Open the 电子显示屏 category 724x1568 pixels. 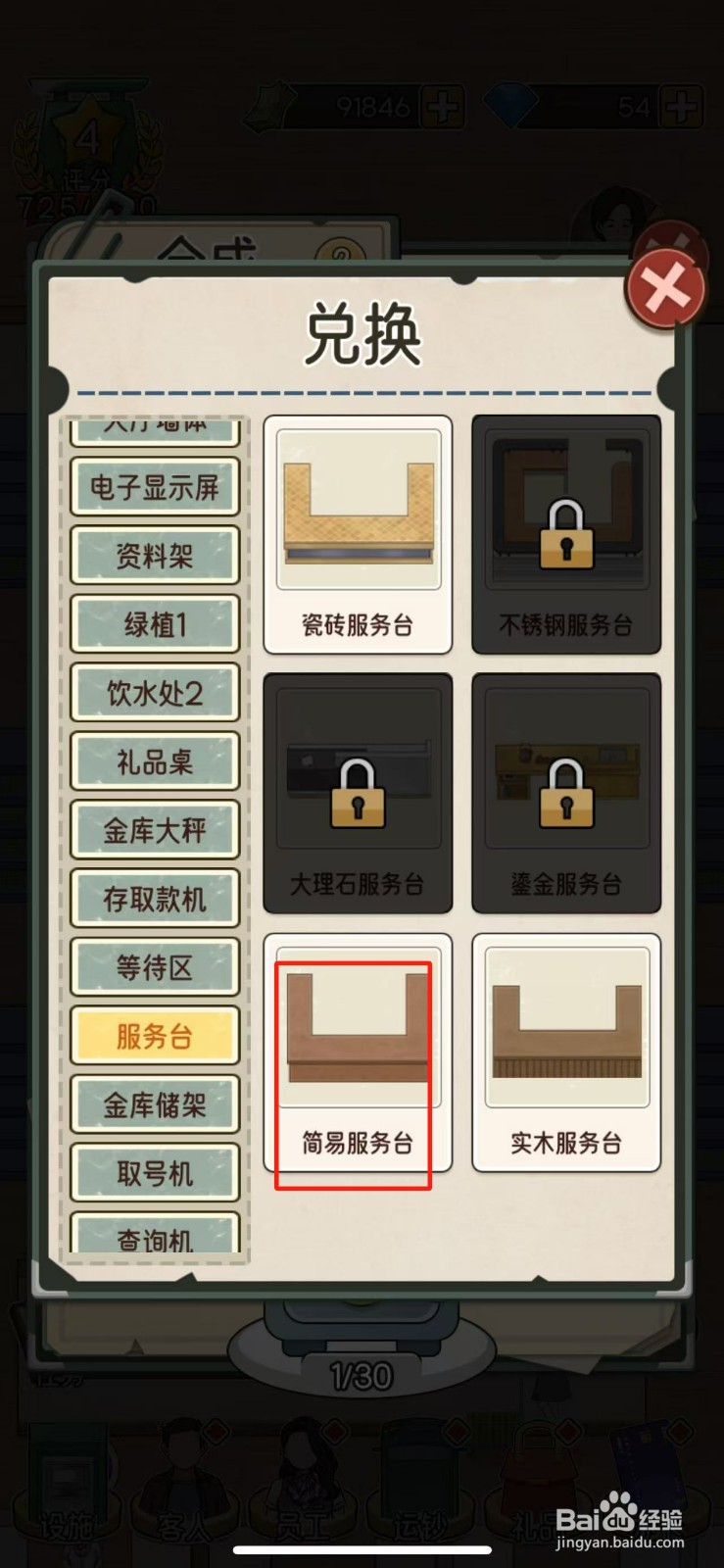tap(155, 487)
